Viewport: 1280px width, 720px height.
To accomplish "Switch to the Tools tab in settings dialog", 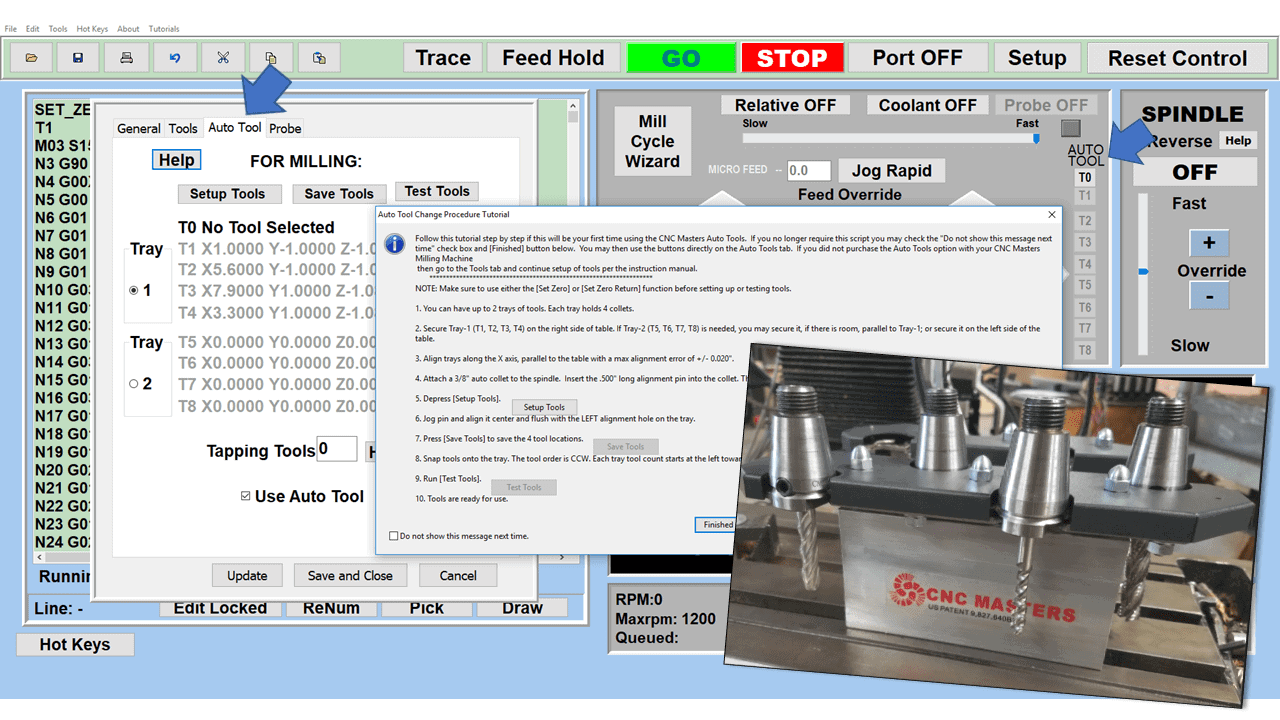I will pyautogui.click(x=183, y=128).
